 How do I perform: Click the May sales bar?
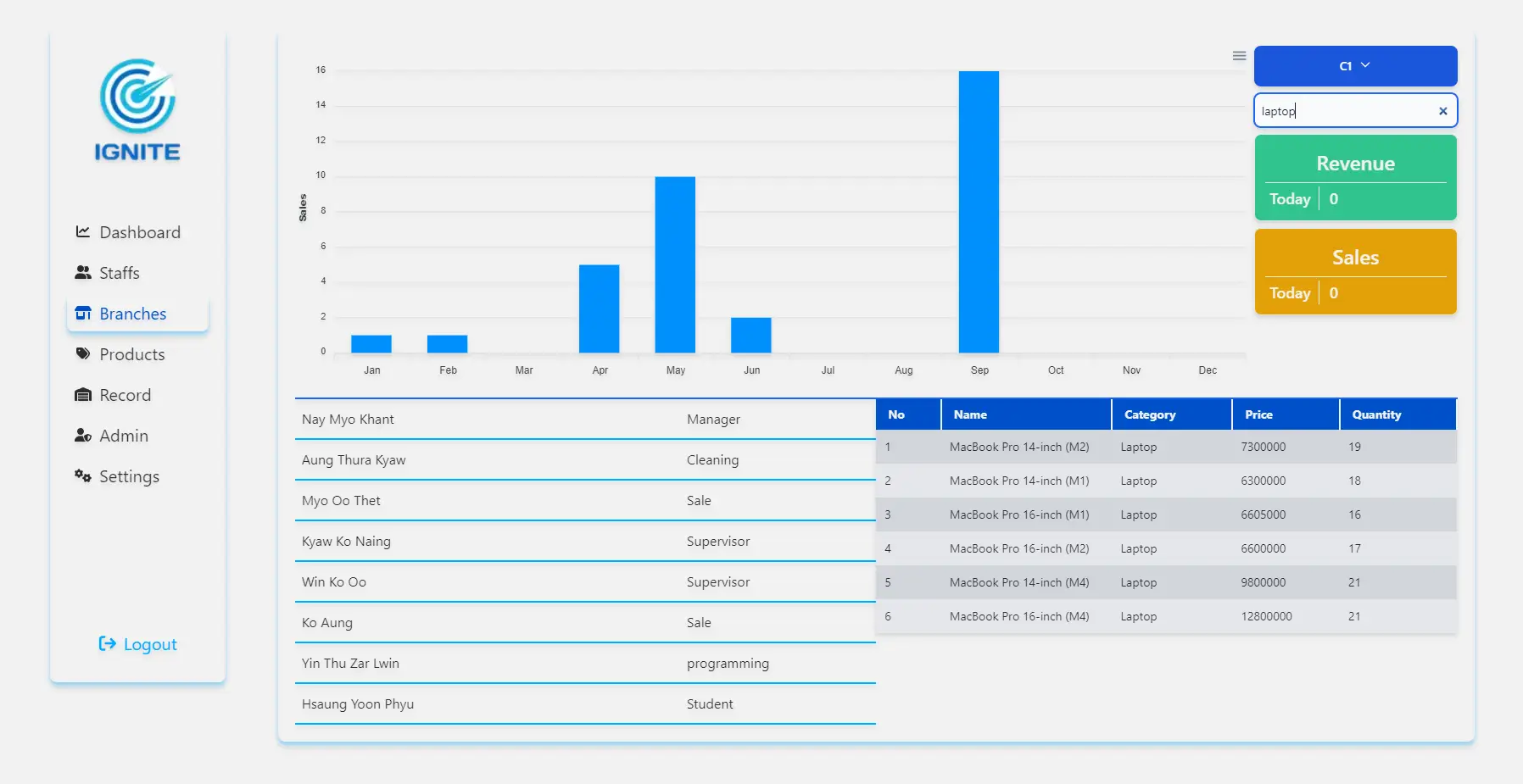coord(675,264)
